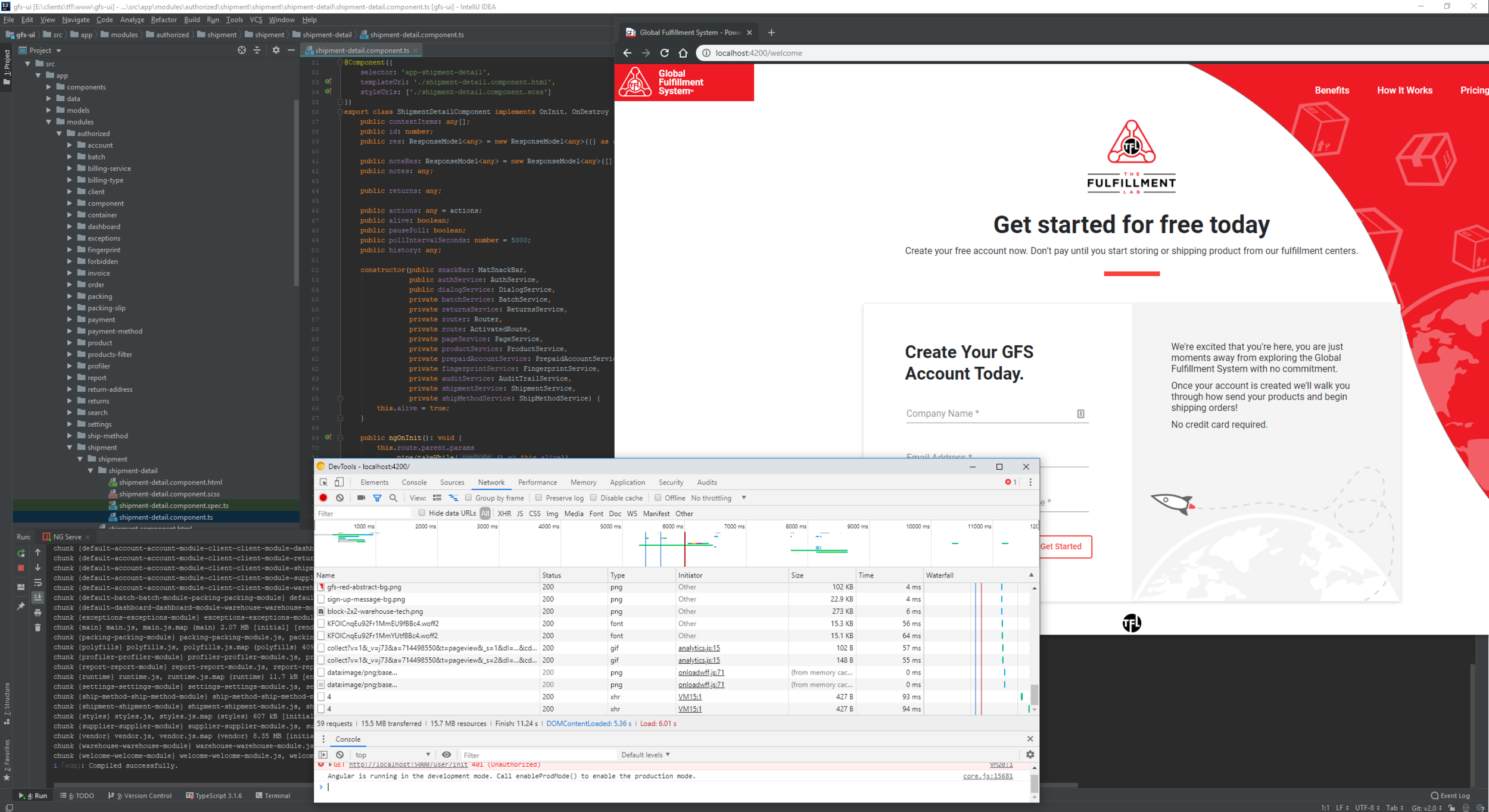Click the pin tab icon in Run panel

(21, 606)
